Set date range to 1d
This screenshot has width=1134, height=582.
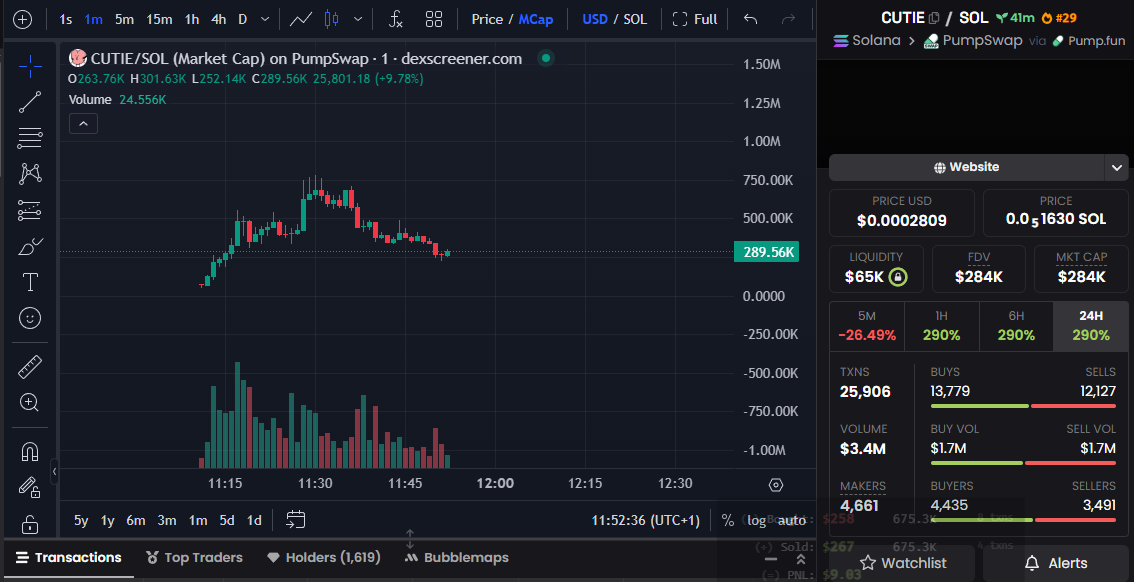pyautogui.click(x=254, y=520)
